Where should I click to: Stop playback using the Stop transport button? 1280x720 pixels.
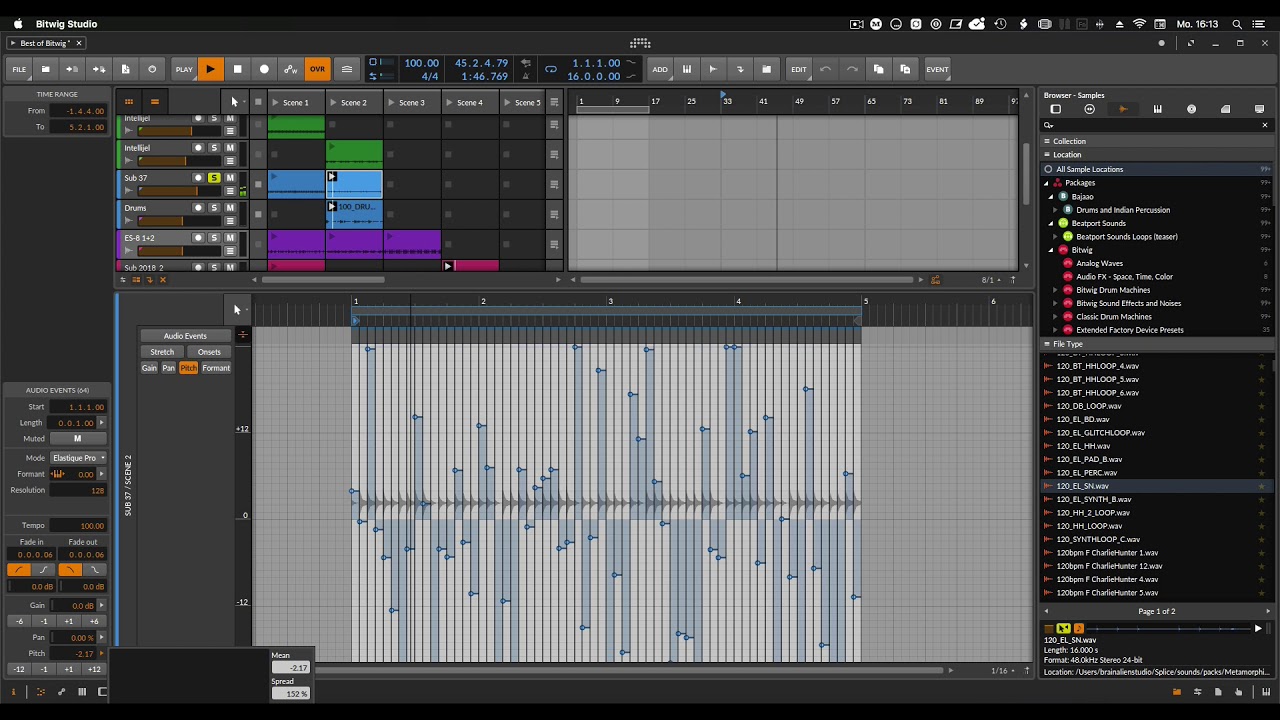[237, 69]
